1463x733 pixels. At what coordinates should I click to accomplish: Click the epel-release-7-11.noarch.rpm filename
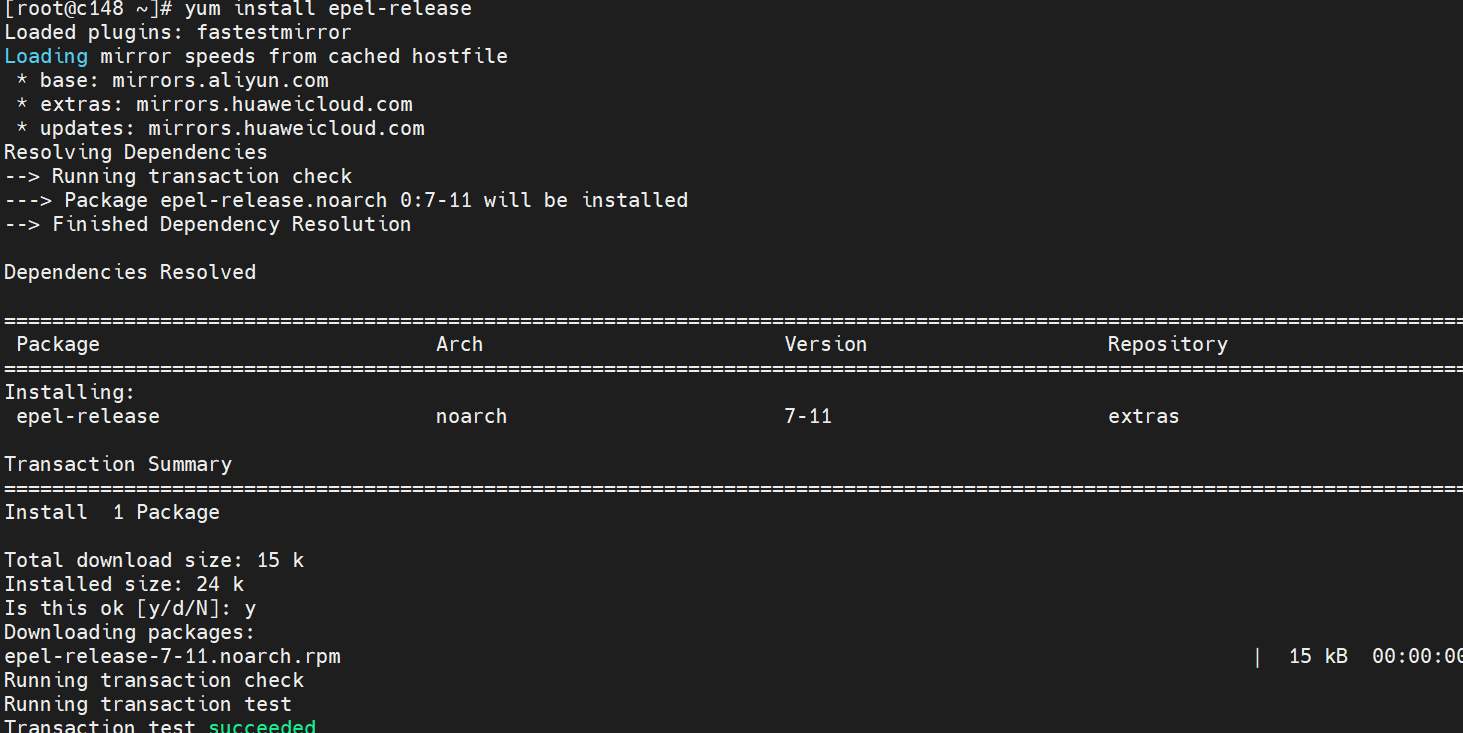[x=172, y=656]
